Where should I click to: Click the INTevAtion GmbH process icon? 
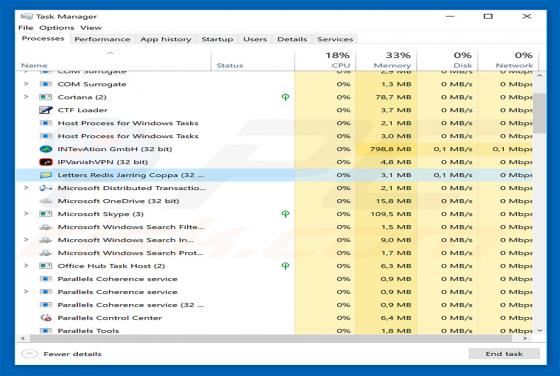46,149
